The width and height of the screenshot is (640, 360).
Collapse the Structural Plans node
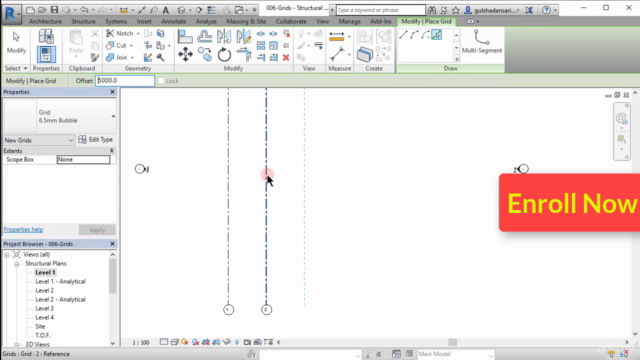pyautogui.click(x=17, y=264)
